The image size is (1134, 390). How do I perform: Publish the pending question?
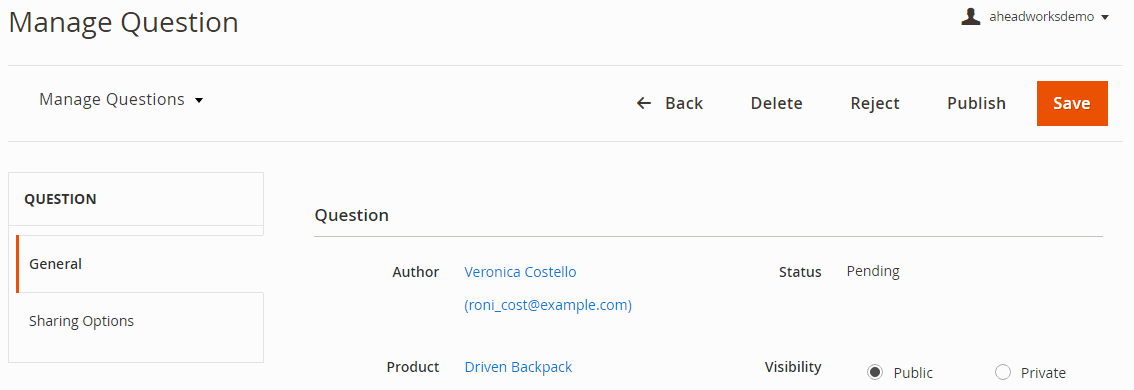point(976,103)
